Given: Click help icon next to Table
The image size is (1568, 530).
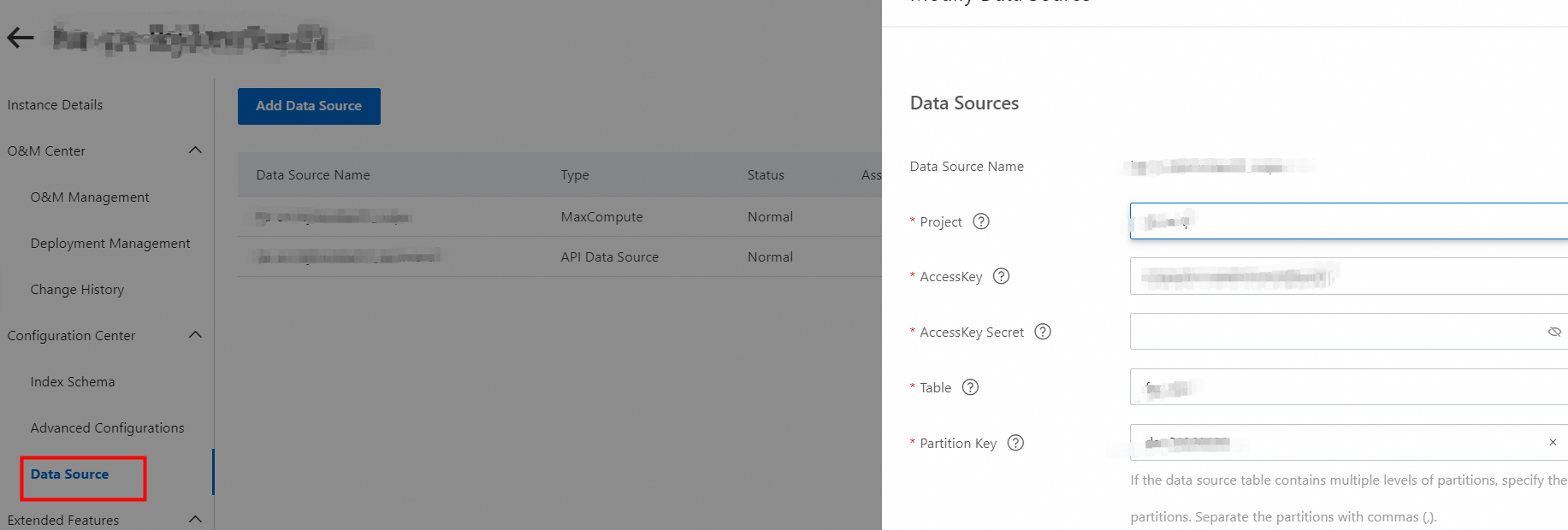Looking at the screenshot, I should (x=970, y=387).
